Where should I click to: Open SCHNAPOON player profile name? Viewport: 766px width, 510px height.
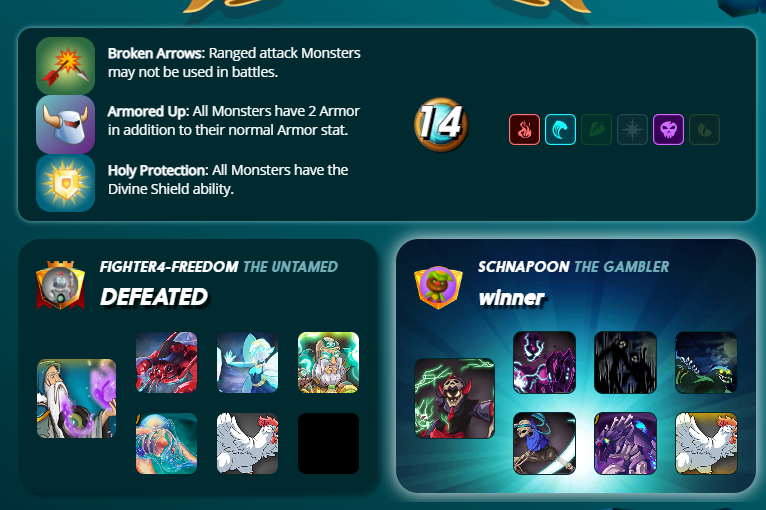[523, 267]
